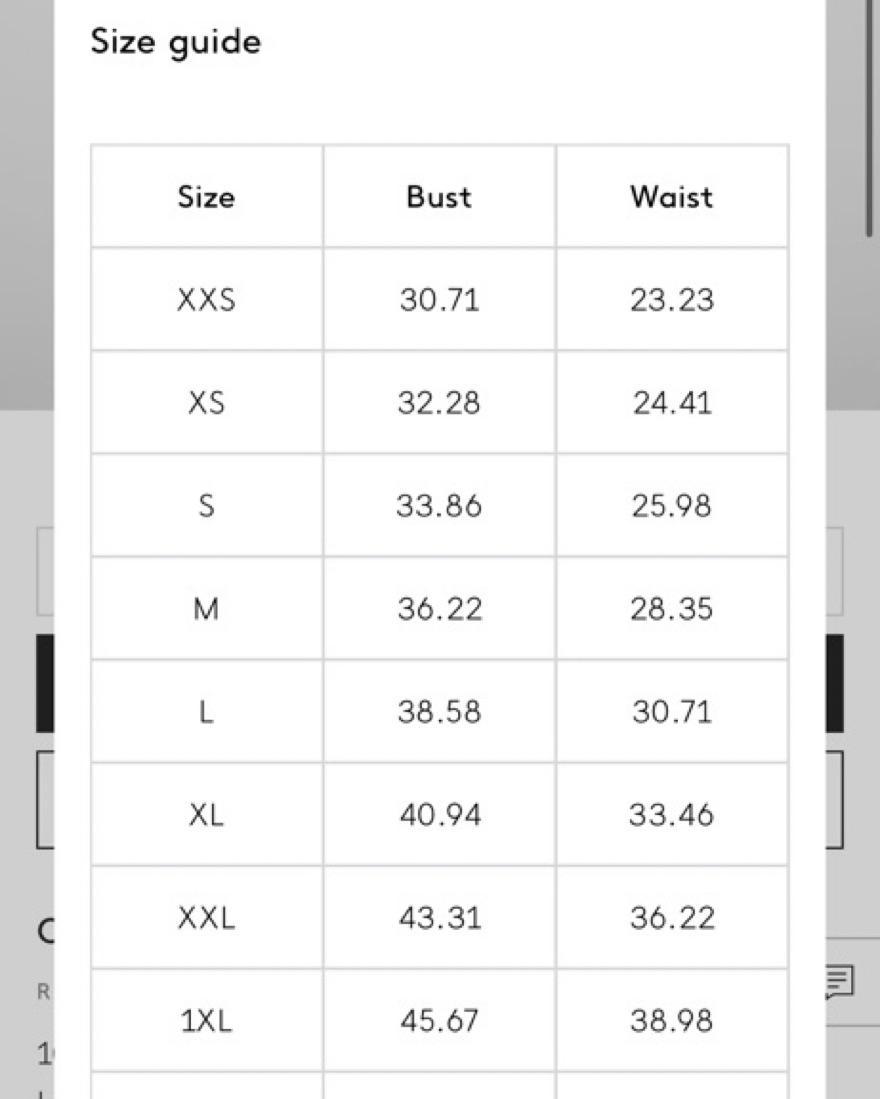
Task: Click the XL size row label
Action: pyautogui.click(x=207, y=814)
